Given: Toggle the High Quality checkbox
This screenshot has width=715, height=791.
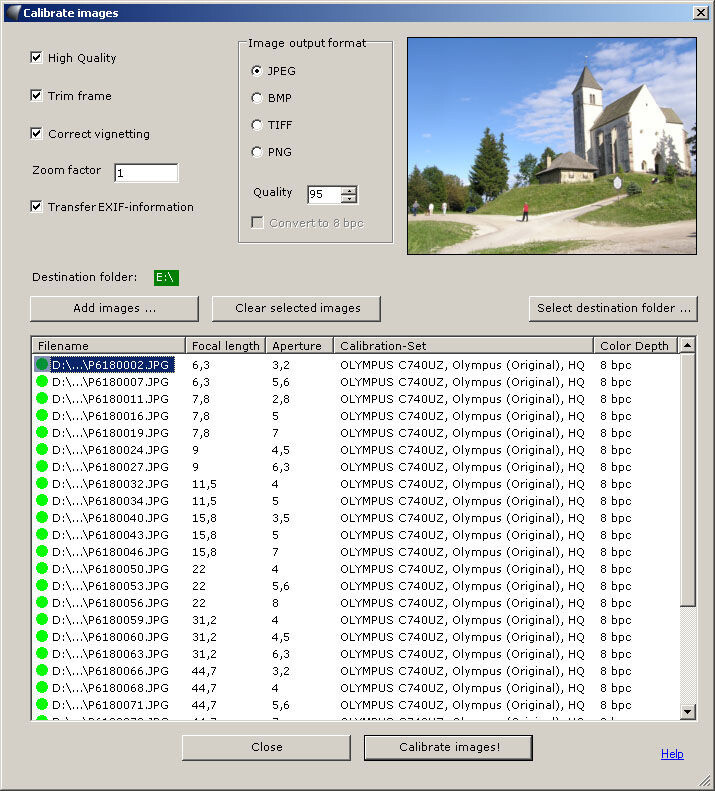Looking at the screenshot, I should click(x=36, y=58).
